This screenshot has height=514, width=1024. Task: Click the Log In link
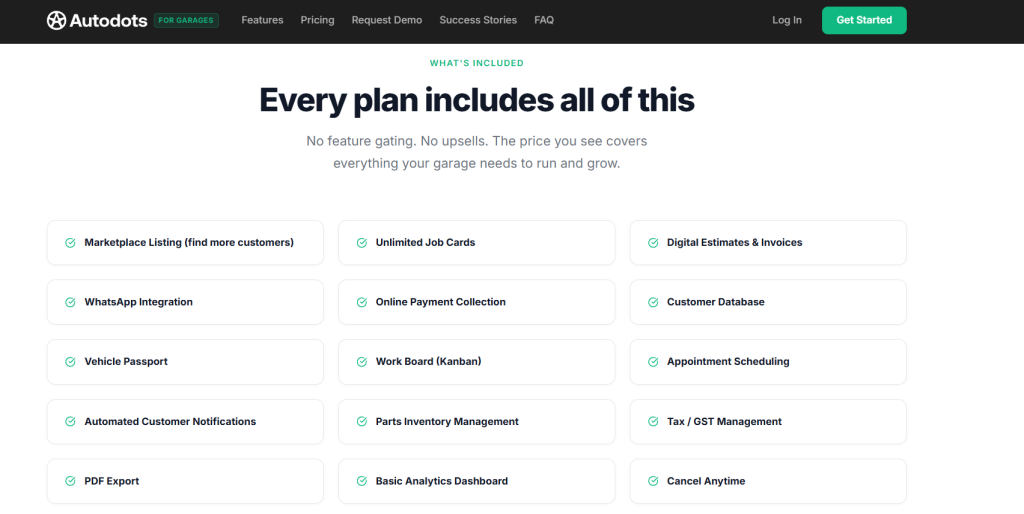pos(786,20)
